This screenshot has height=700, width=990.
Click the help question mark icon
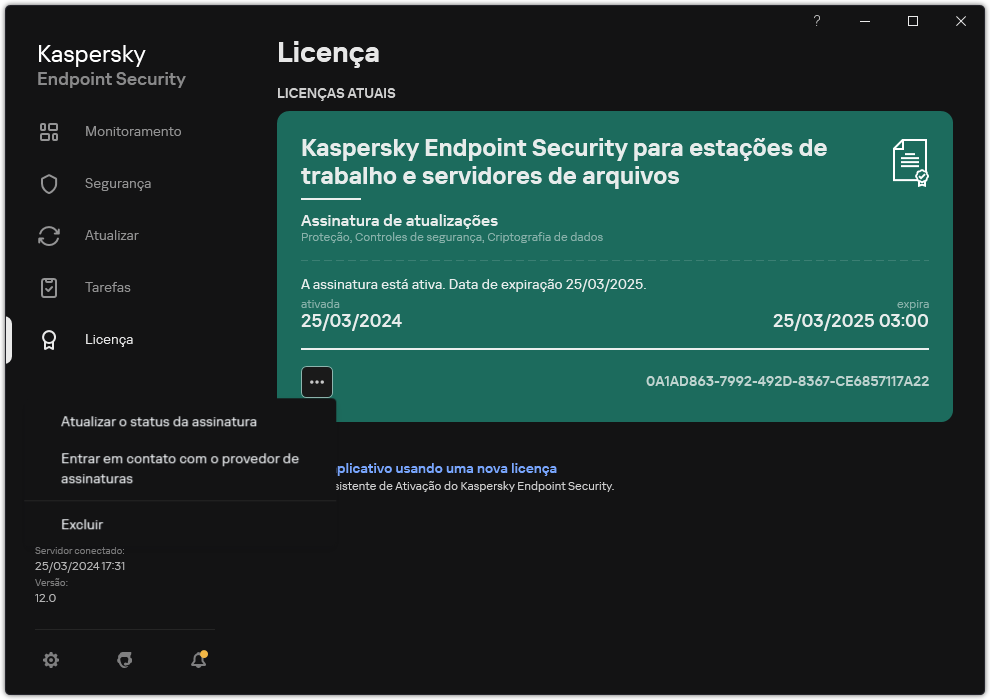[x=816, y=20]
